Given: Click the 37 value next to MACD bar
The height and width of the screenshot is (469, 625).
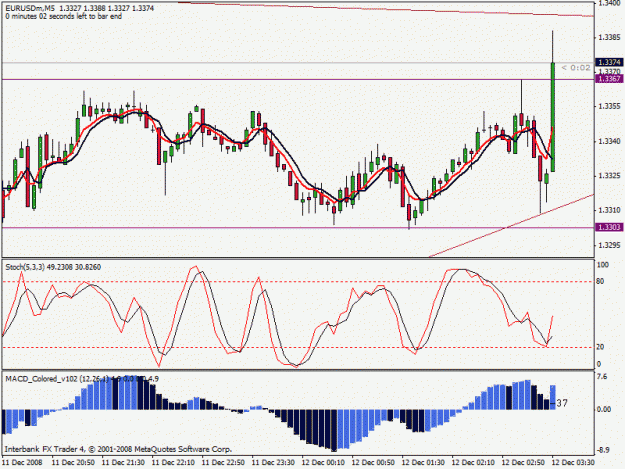Looking at the screenshot, I should pyautogui.click(x=562, y=403).
